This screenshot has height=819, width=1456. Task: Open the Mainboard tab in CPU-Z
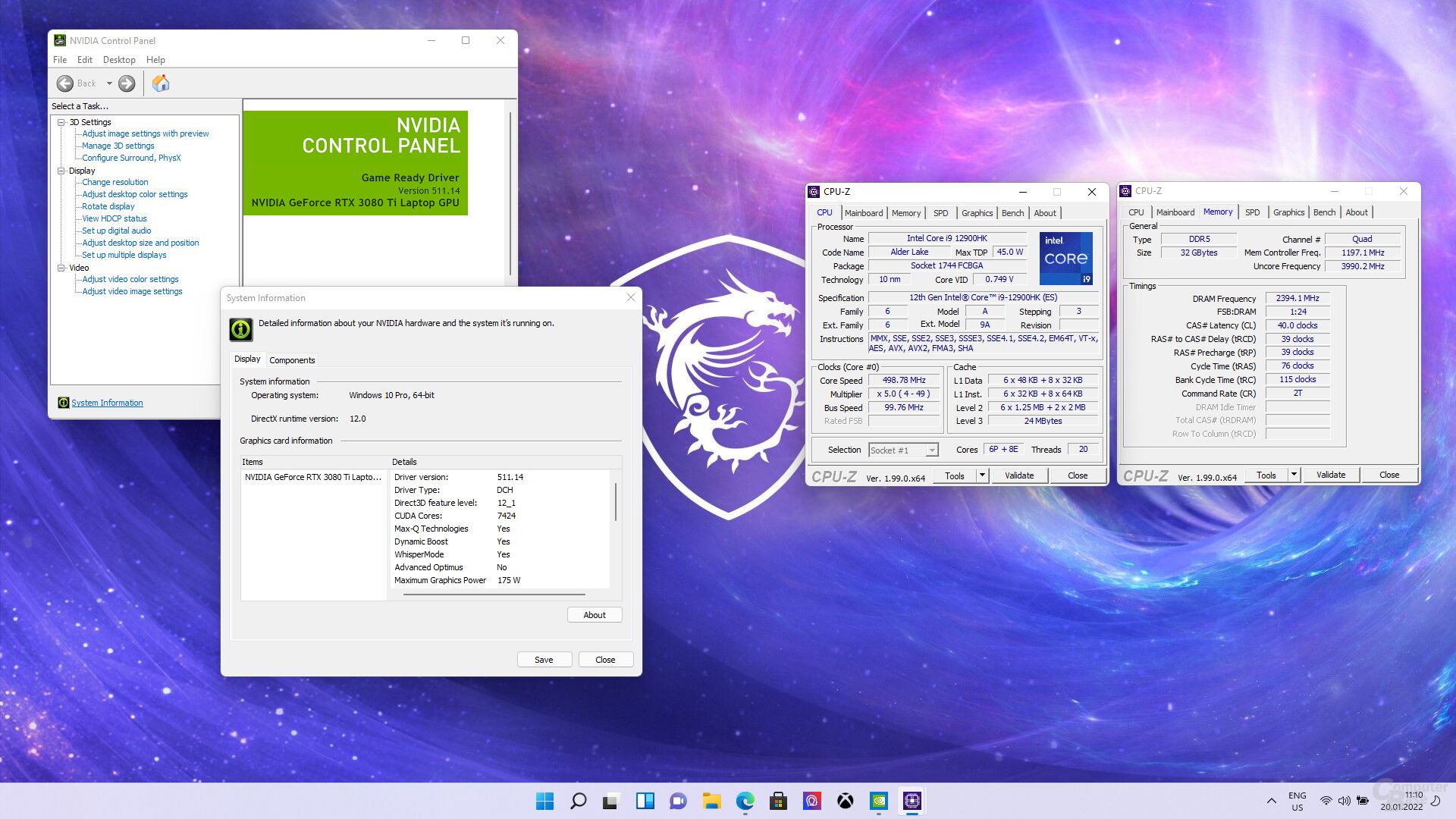[x=863, y=213]
